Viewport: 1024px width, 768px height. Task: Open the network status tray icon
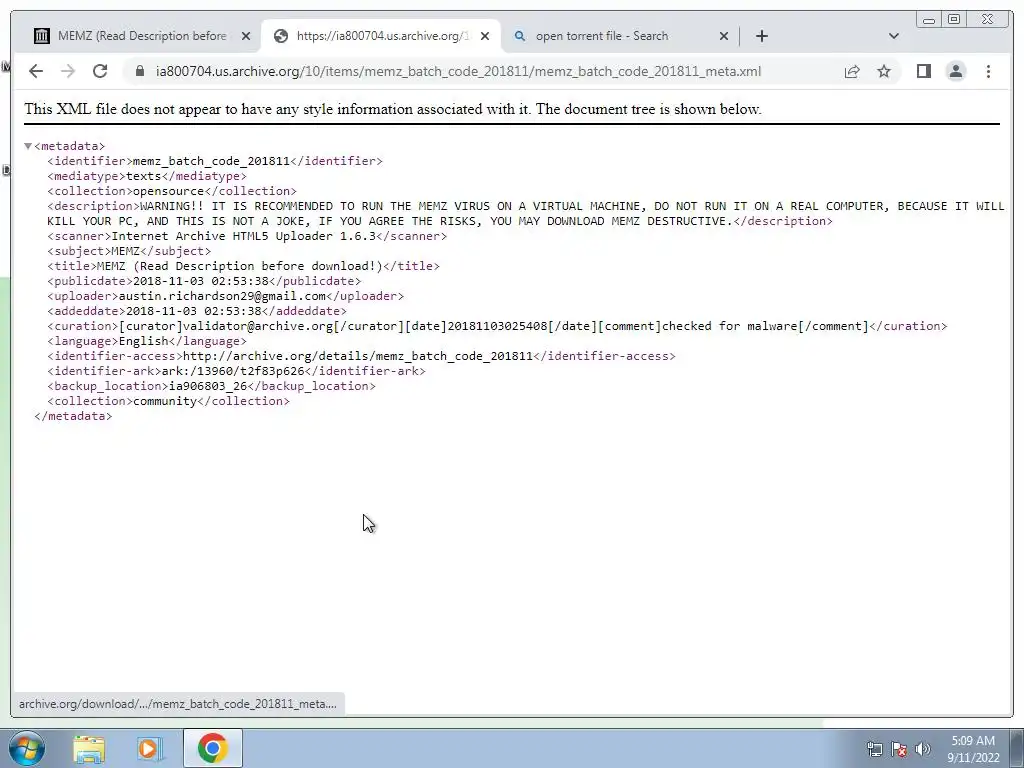click(874, 749)
